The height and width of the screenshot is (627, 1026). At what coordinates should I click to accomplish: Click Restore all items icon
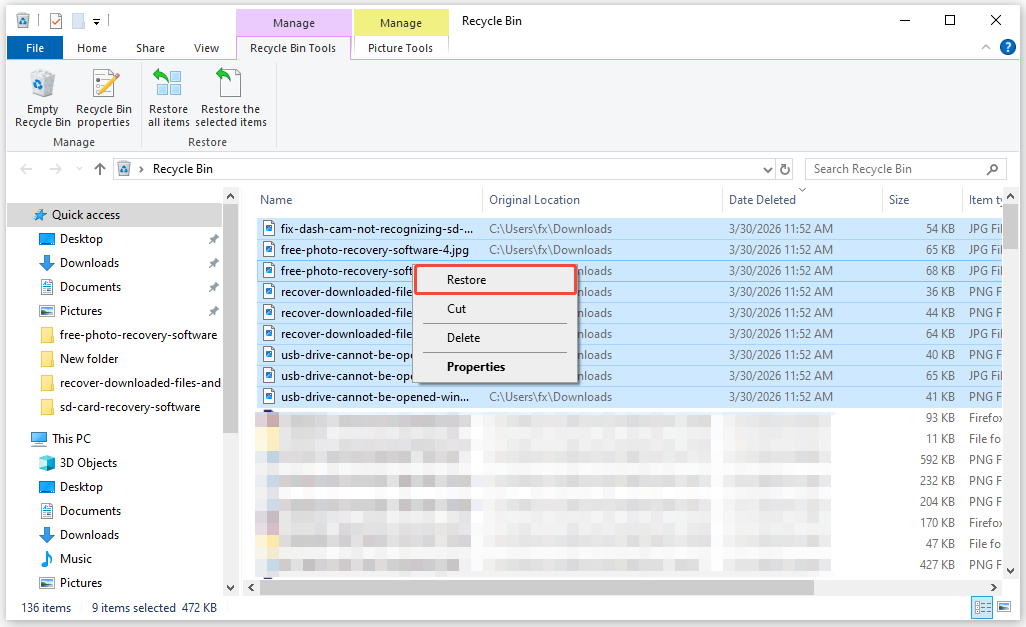(168, 99)
